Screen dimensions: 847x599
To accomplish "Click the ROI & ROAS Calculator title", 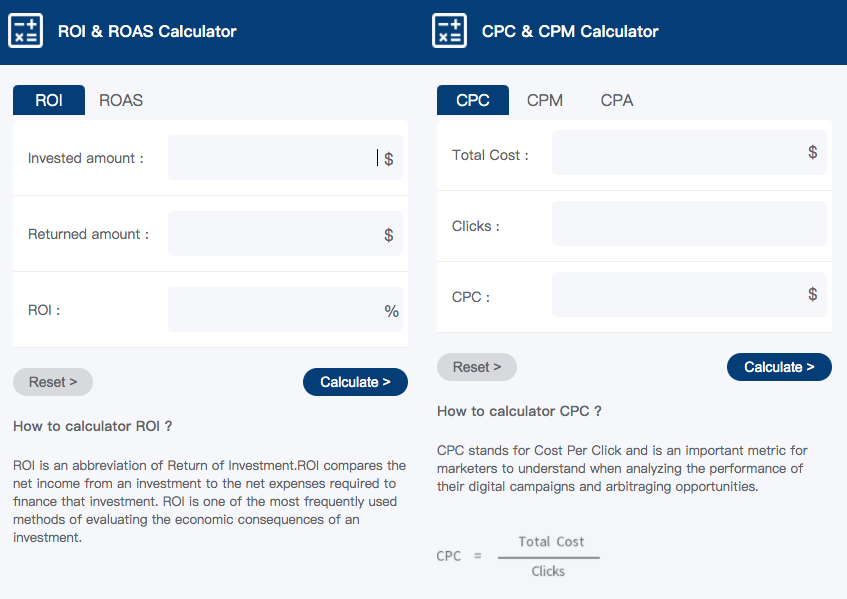I will (147, 31).
